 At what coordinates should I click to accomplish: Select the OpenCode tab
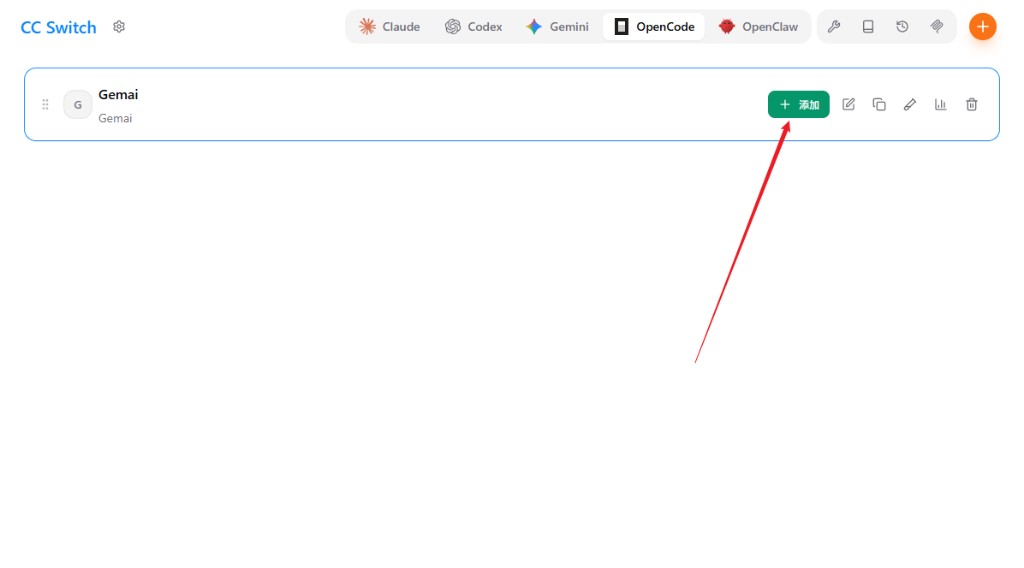click(x=654, y=27)
